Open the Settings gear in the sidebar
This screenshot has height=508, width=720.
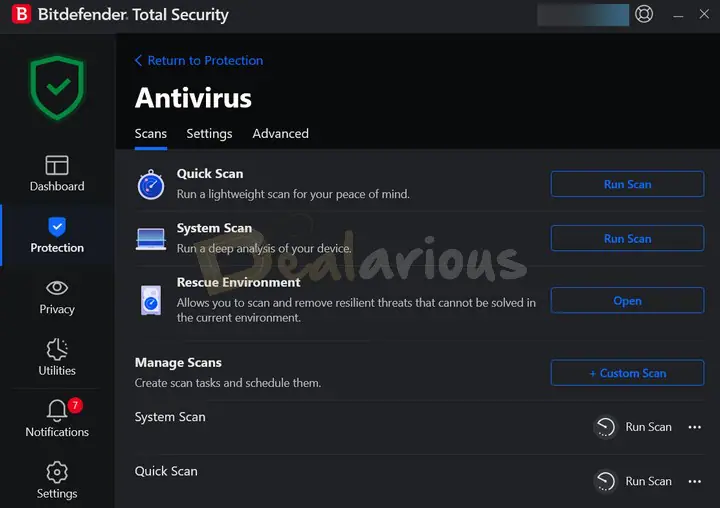pos(57,472)
